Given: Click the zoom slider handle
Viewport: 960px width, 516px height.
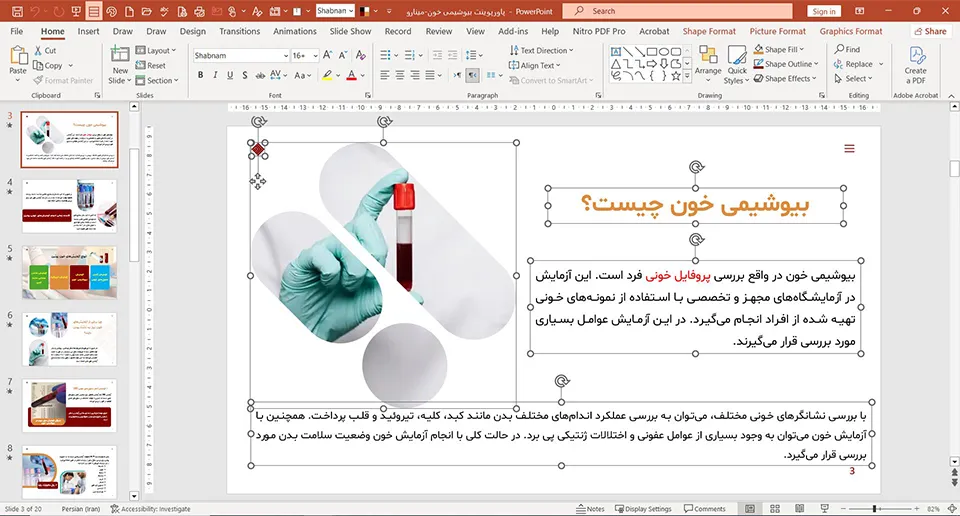Looking at the screenshot, I should coord(875,509).
